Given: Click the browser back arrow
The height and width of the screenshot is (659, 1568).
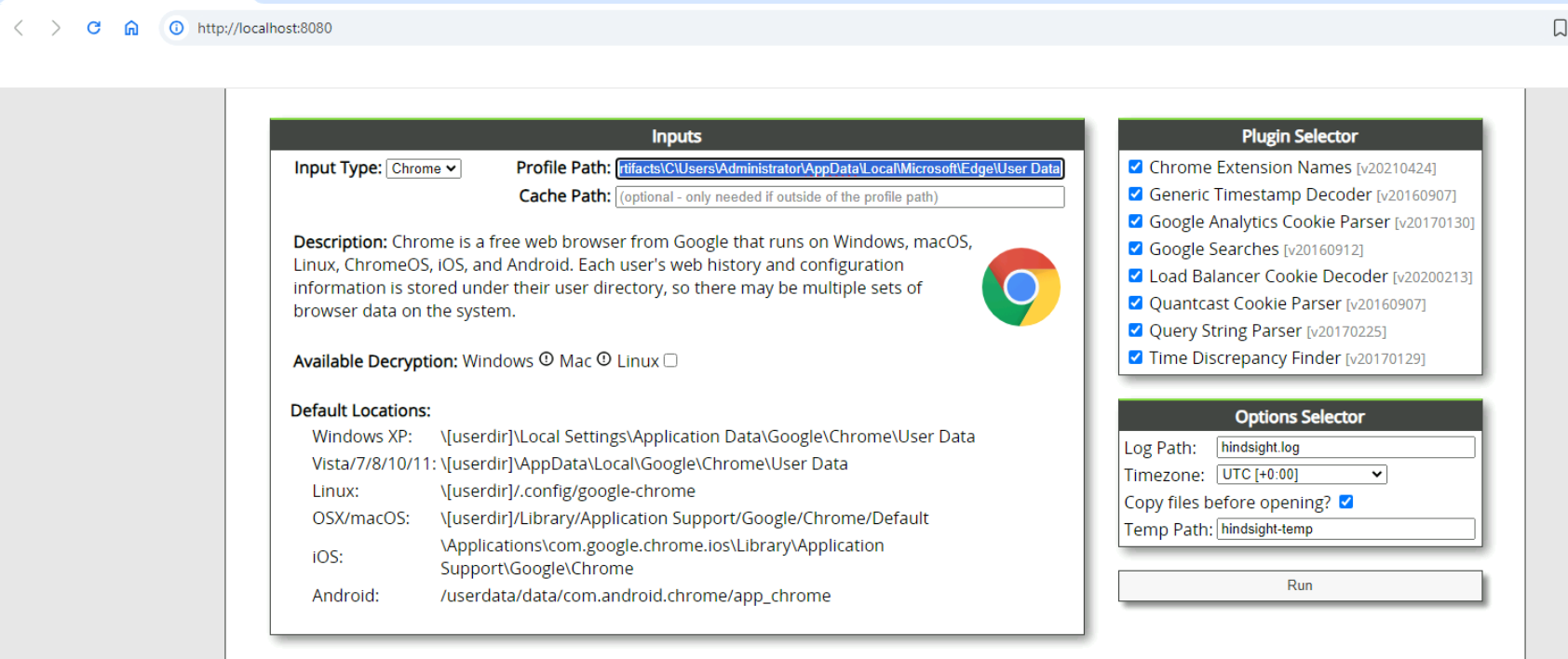Looking at the screenshot, I should pos(19,28).
